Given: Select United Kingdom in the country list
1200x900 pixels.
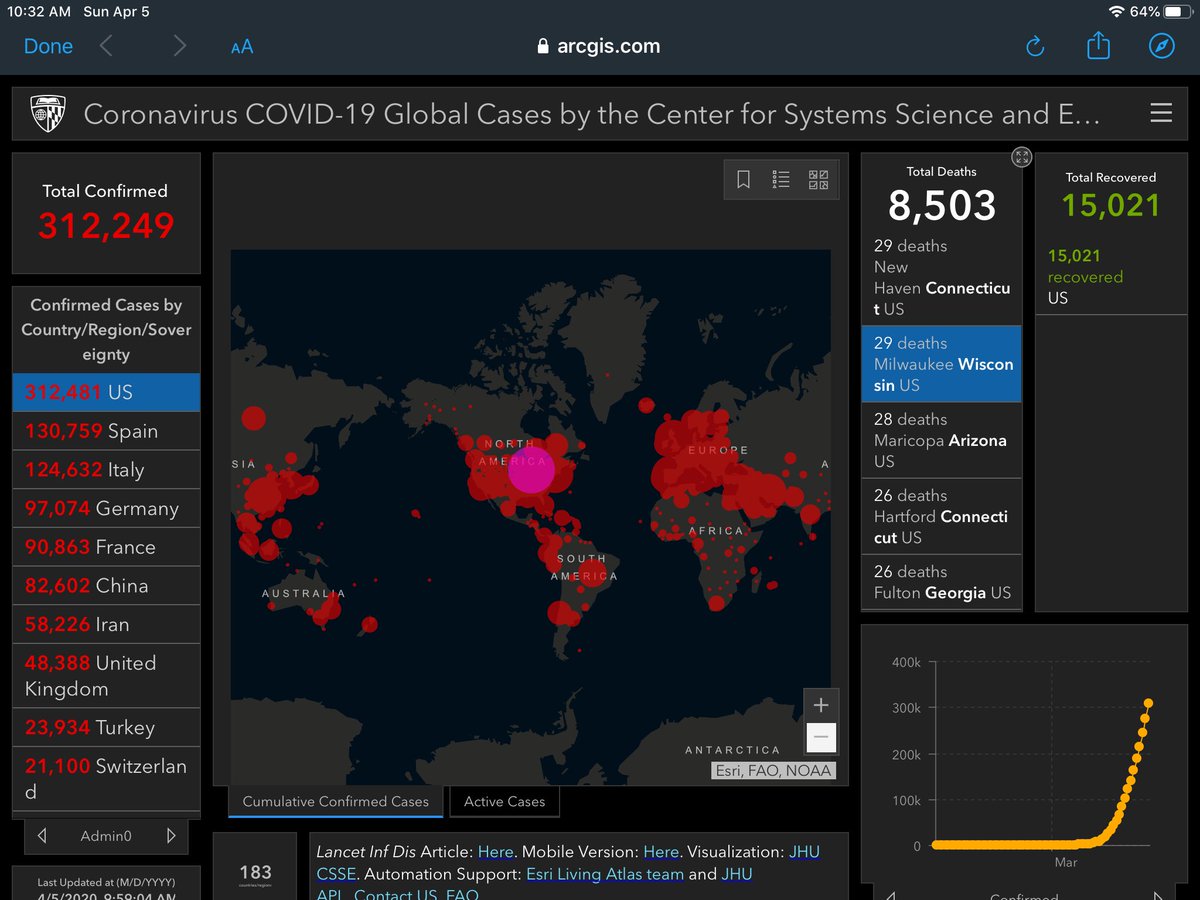Looking at the screenshot, I should coord(106,676).
